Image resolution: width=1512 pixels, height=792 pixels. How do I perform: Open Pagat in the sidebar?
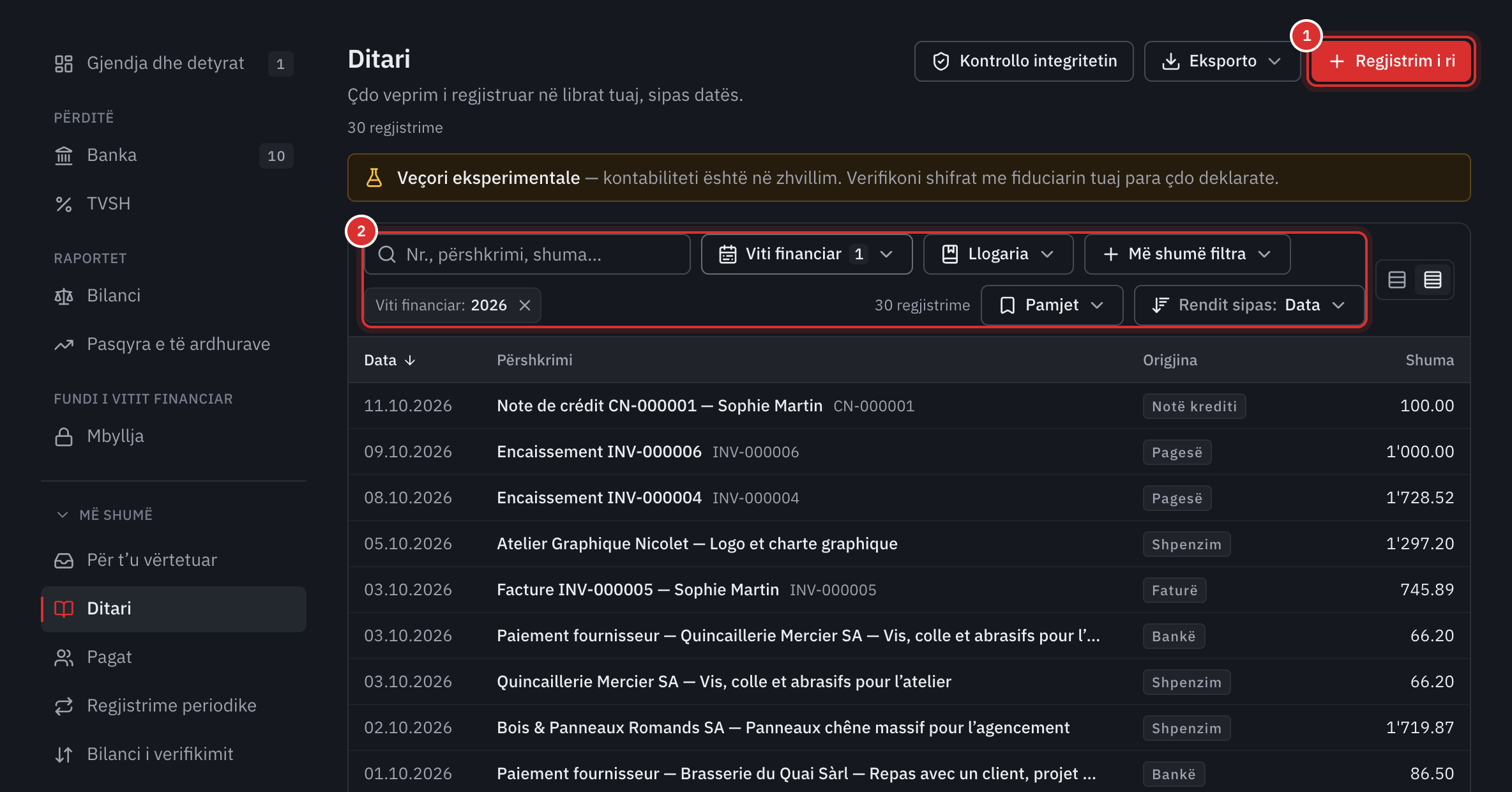click(x=174, y=657)
